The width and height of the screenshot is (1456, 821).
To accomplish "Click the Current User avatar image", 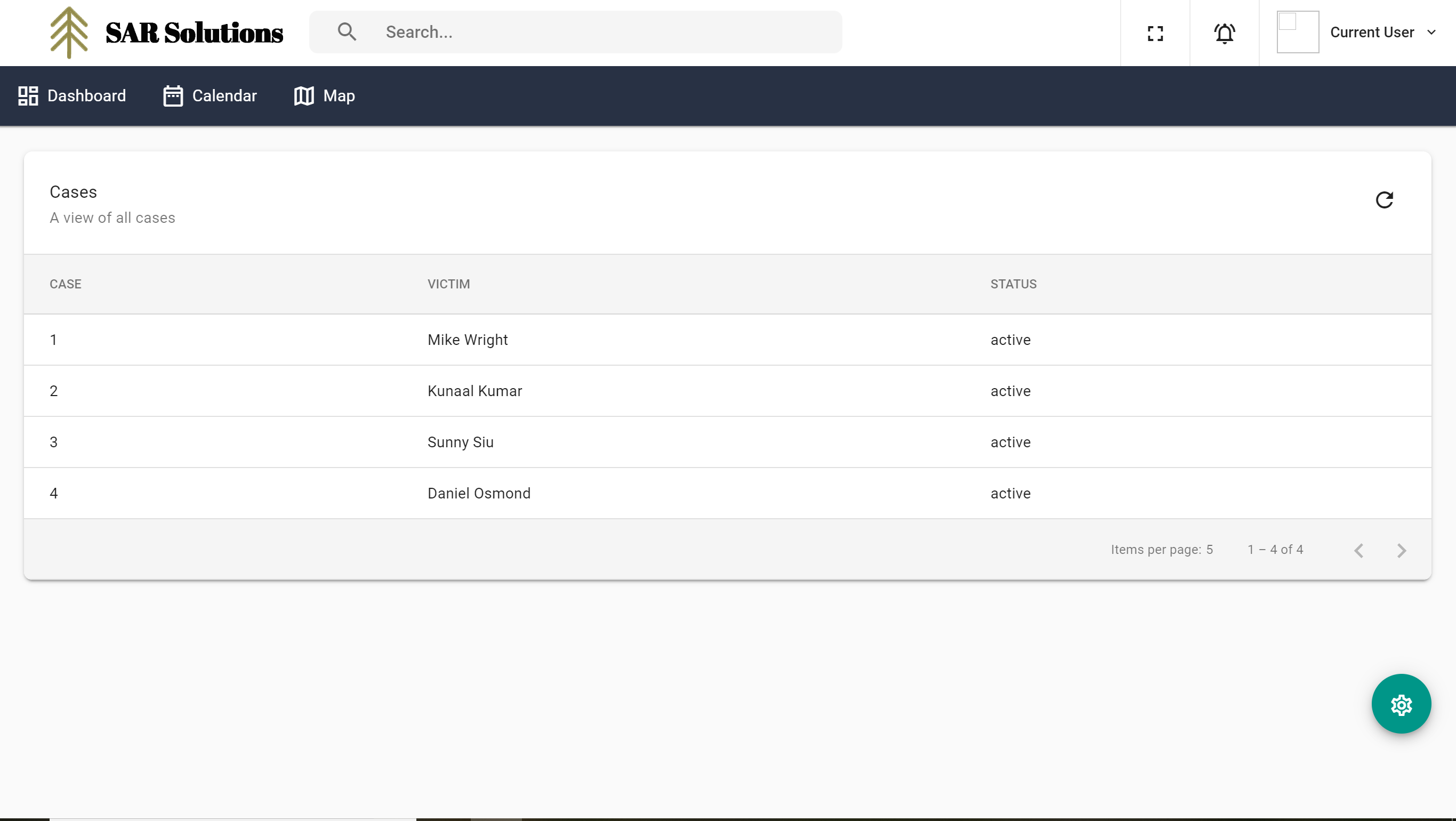I will coord(1297,32).
